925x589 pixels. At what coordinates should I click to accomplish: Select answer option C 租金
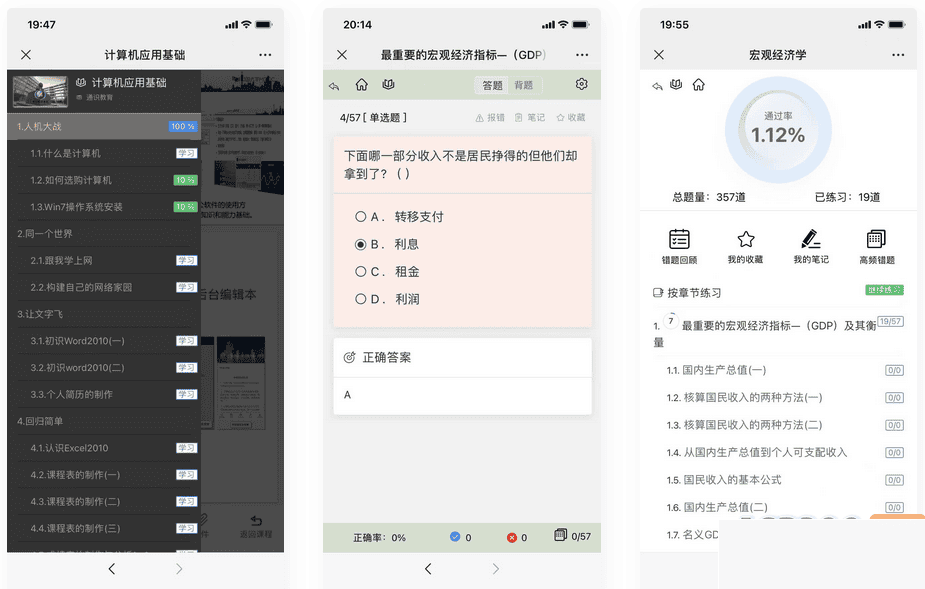393,272
